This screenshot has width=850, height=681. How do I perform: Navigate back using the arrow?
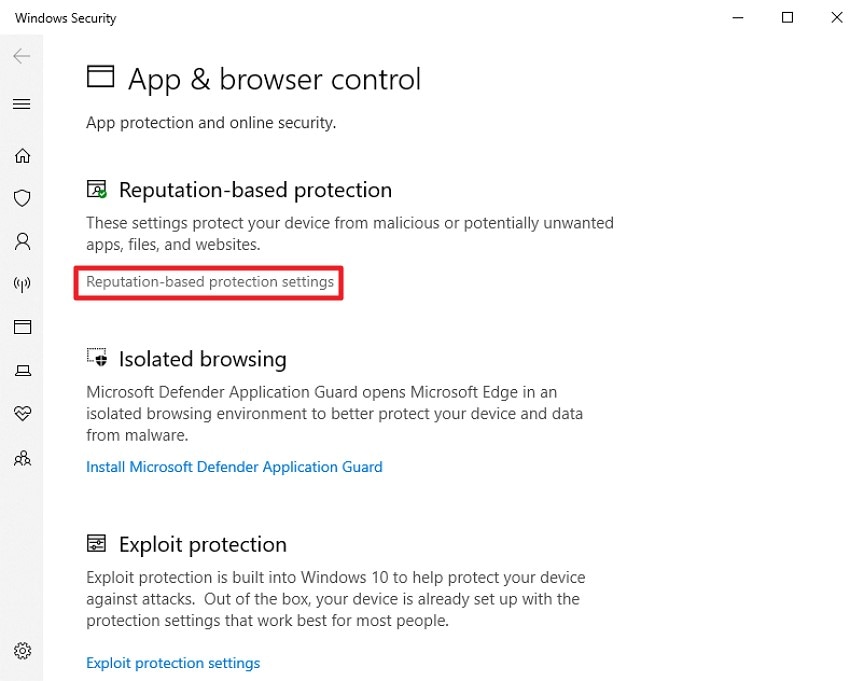tap(21, 56)
